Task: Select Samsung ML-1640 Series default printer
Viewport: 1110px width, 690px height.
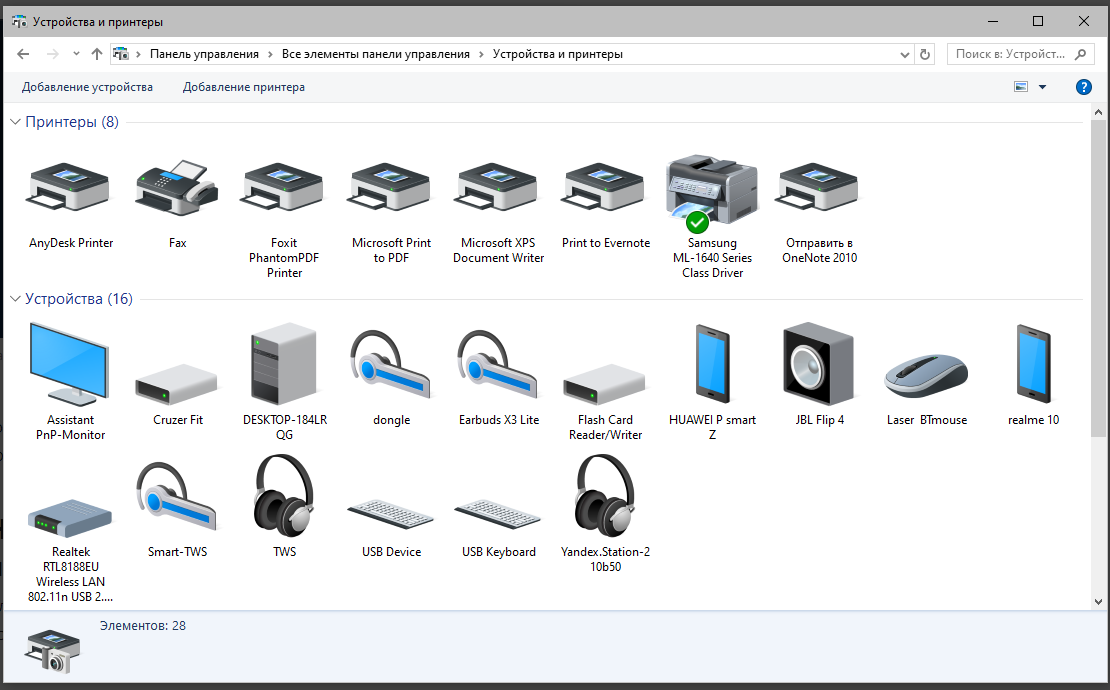Action: [712, 192]
